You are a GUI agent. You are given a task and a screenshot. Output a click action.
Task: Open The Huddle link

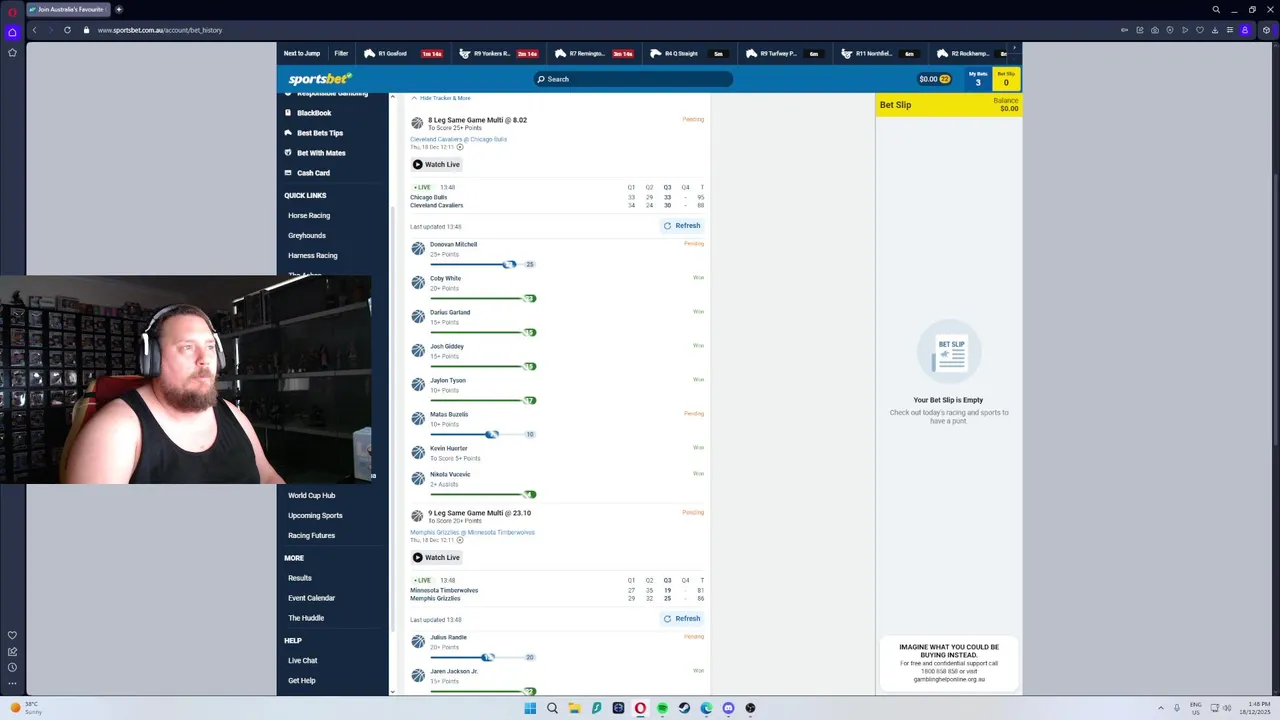pyautogui.click(x=306, y=618)
